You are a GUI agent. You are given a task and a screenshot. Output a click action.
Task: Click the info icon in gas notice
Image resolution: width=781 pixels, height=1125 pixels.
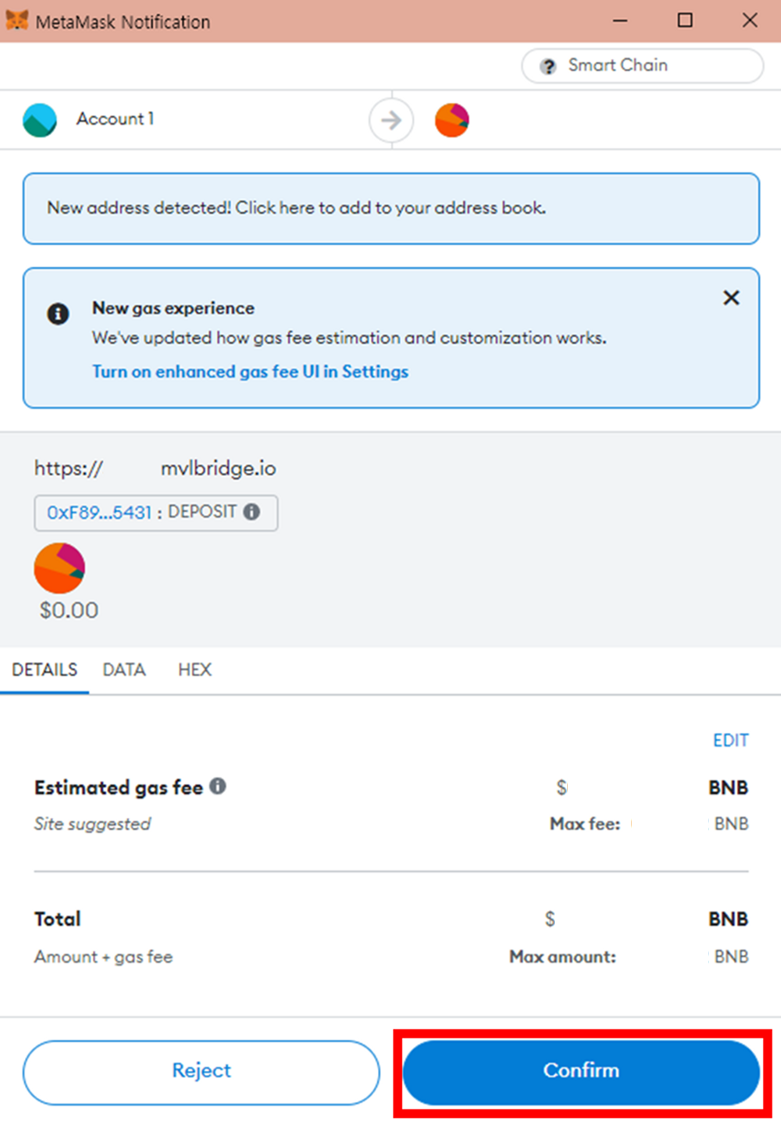(x=58, y=313)
